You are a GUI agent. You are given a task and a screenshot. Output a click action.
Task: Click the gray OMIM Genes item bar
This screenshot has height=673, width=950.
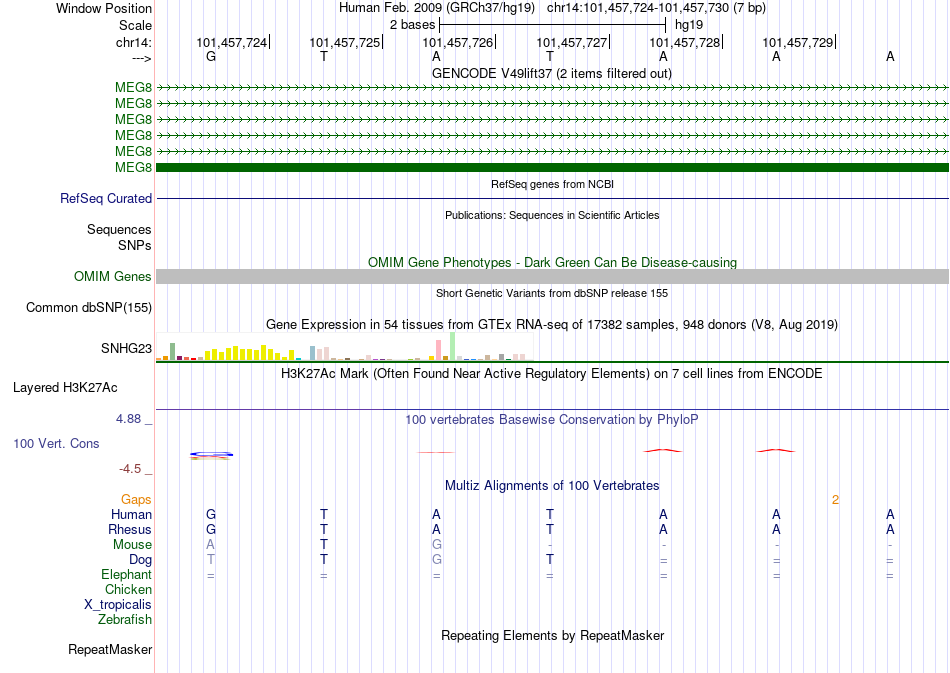coord(552,276)
